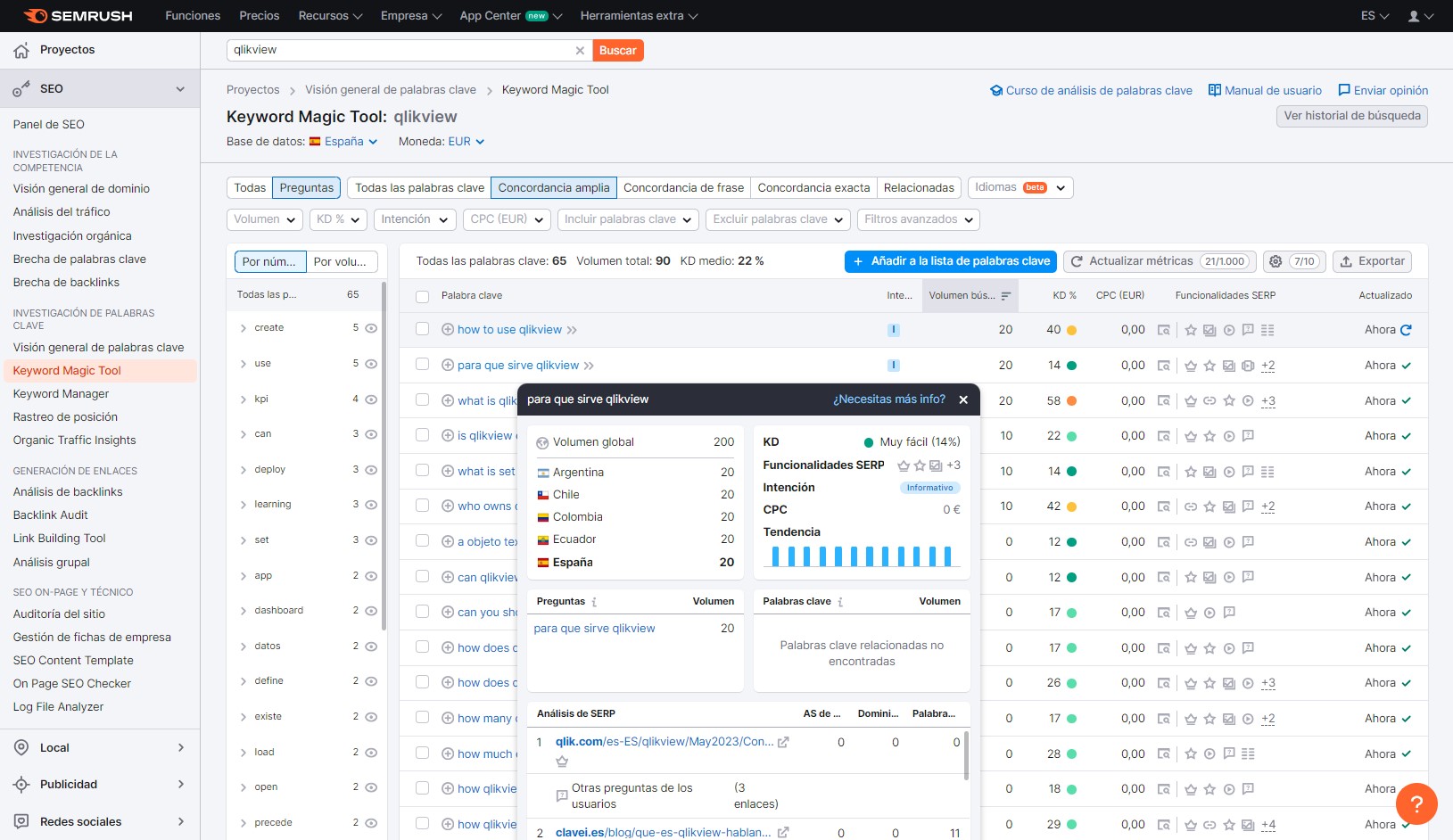Click the Redes sociales icon
The image size is (1453, 840).
pyautogui.click(x=21, y=822)
